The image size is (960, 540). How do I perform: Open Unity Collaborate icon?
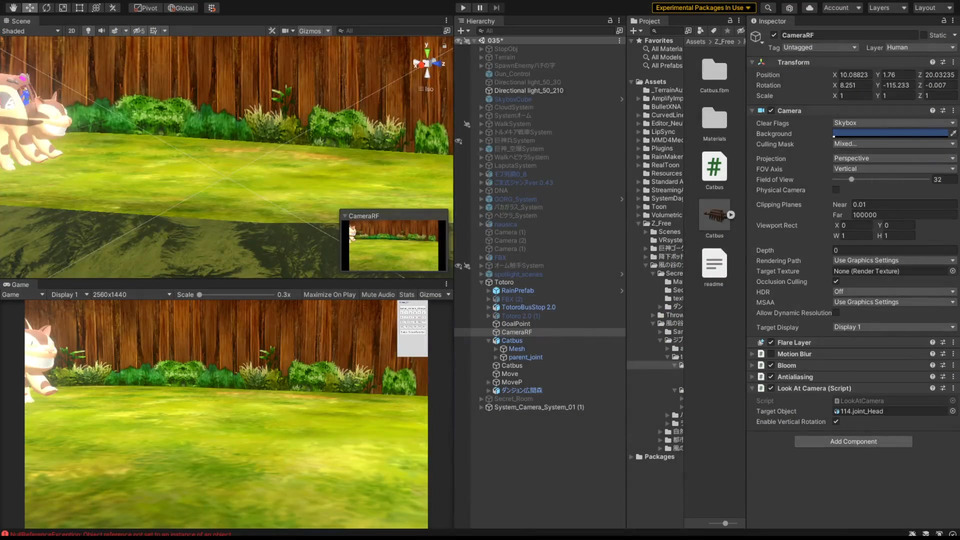[789, 8]
